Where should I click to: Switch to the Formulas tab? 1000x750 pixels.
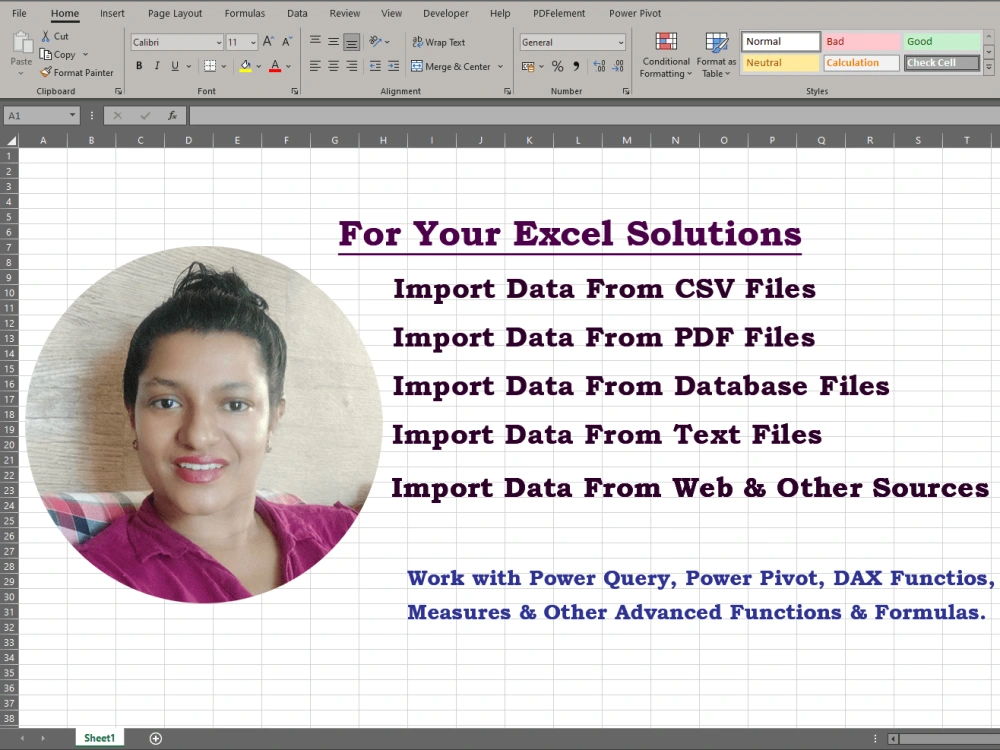coord(244,13)
